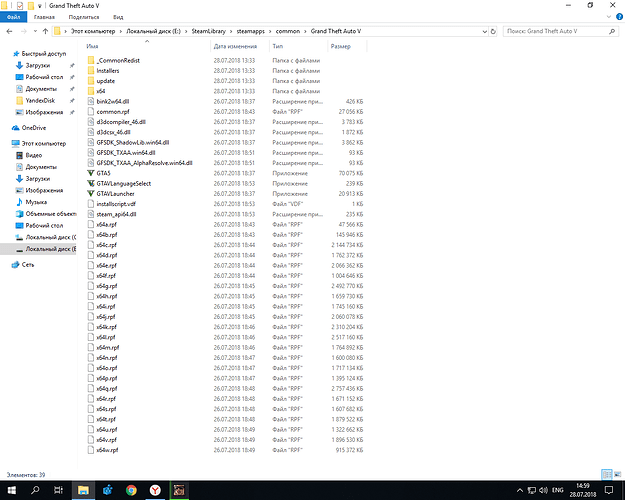Sort by the Дата изменения column header
625x500 pixels.
(x=236, y=46)
